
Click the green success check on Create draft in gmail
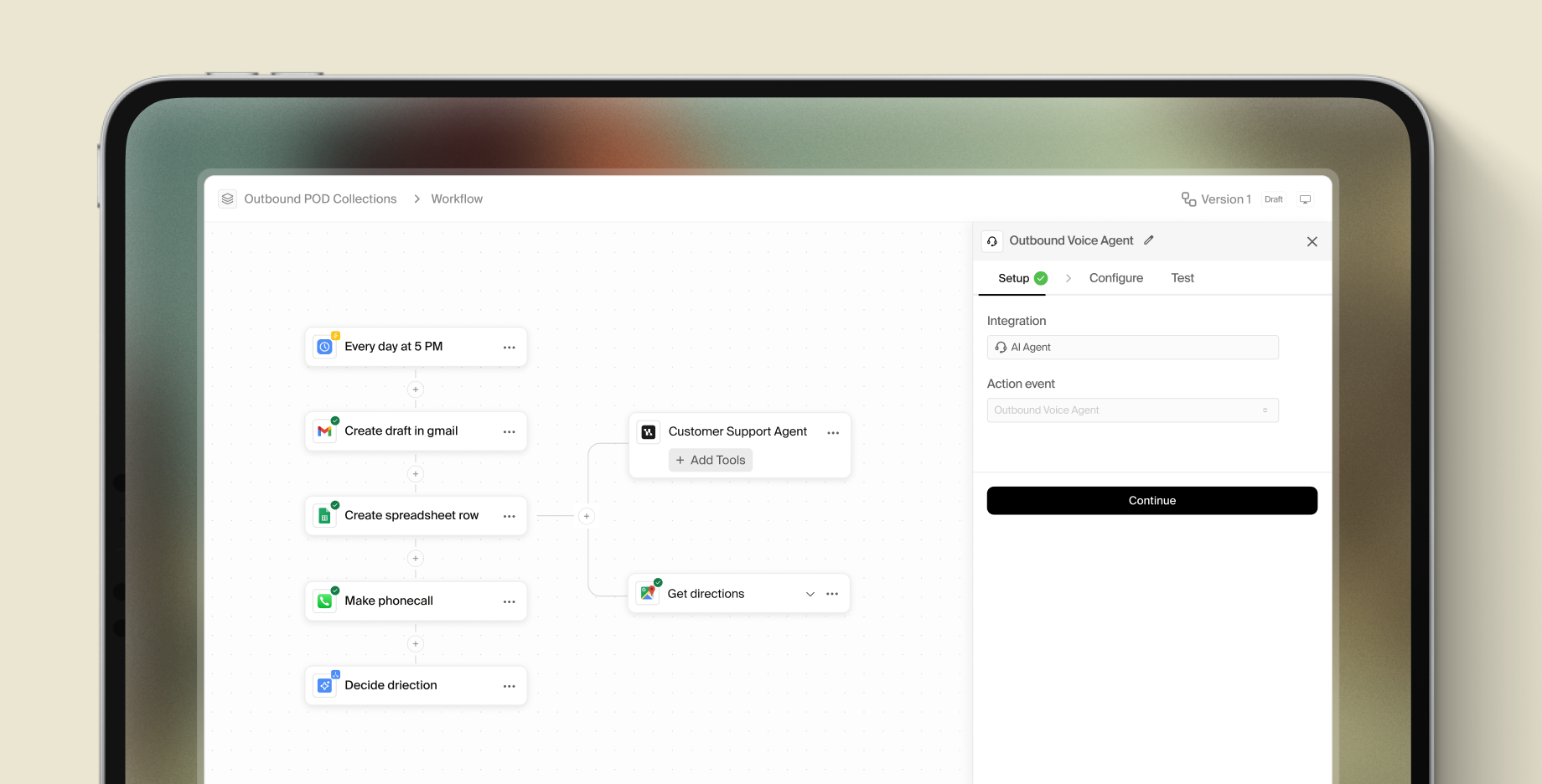coord(334,420)
